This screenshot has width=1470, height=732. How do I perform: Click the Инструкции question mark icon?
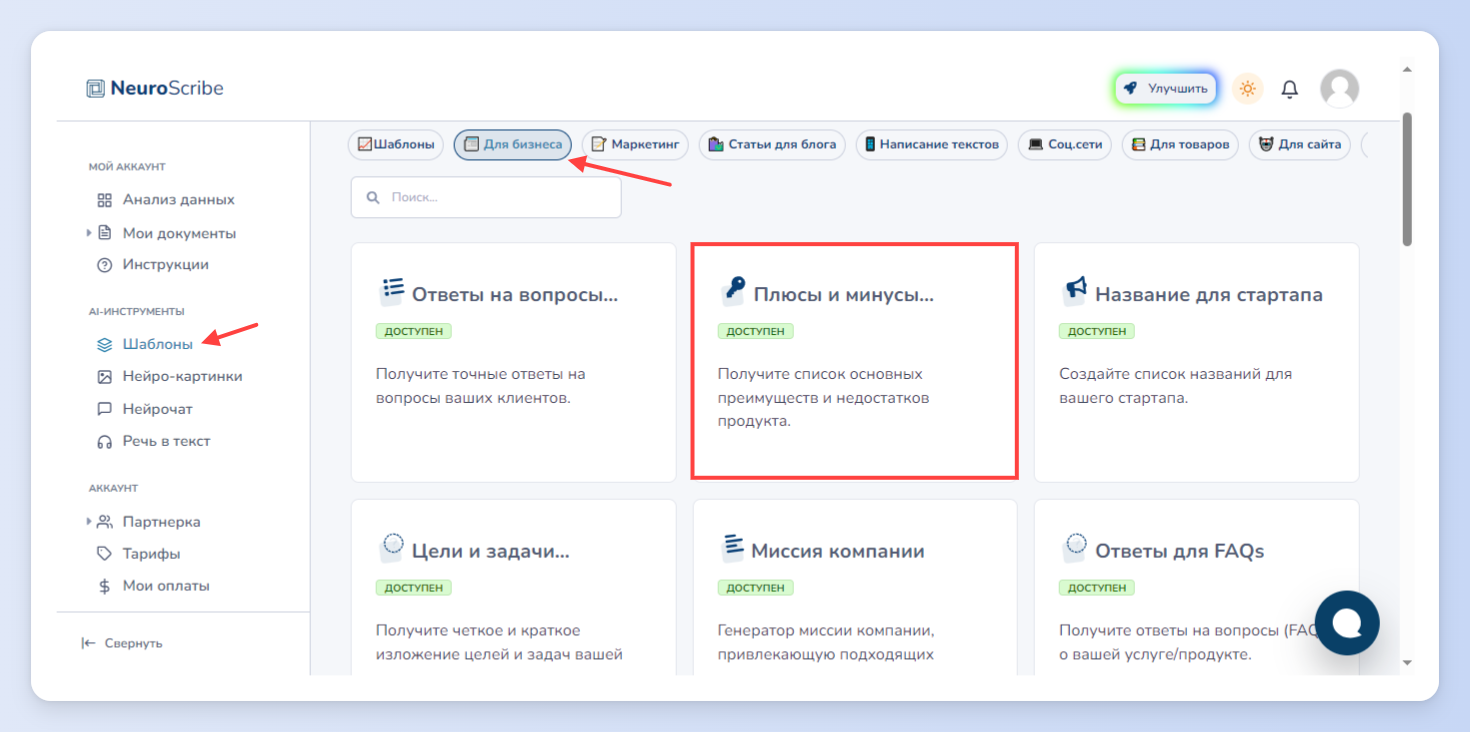105,265
